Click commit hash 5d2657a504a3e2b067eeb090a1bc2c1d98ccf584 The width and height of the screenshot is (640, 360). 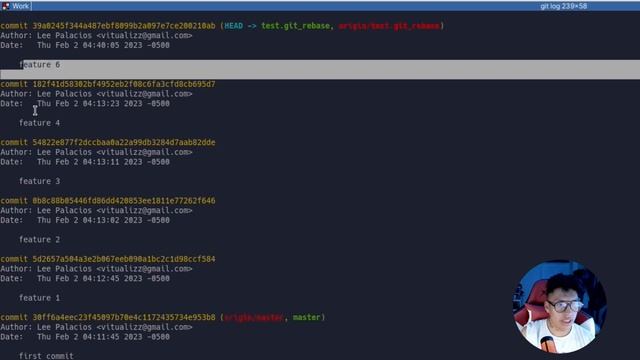click(124, 259)
